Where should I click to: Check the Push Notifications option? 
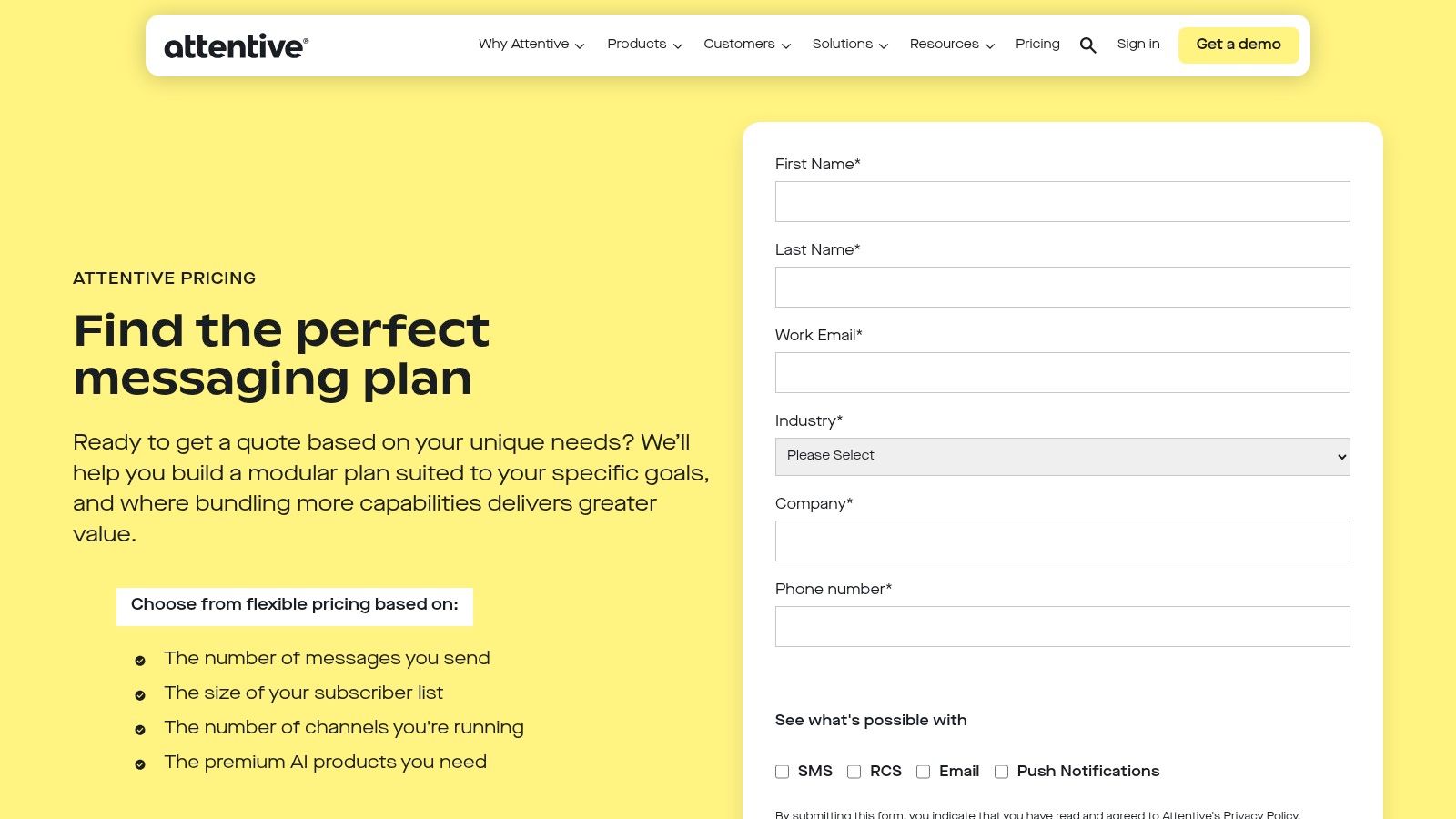coord(1001,772)
